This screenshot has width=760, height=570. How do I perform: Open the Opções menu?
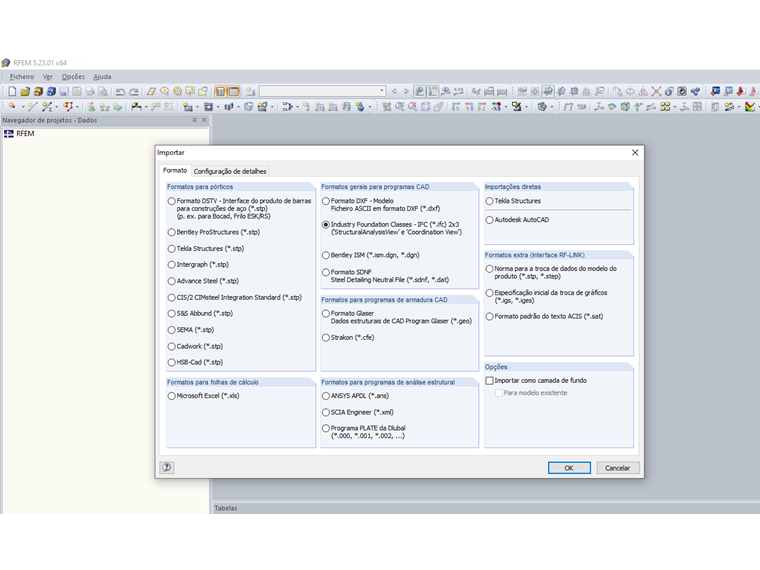(x=73, y=77)
